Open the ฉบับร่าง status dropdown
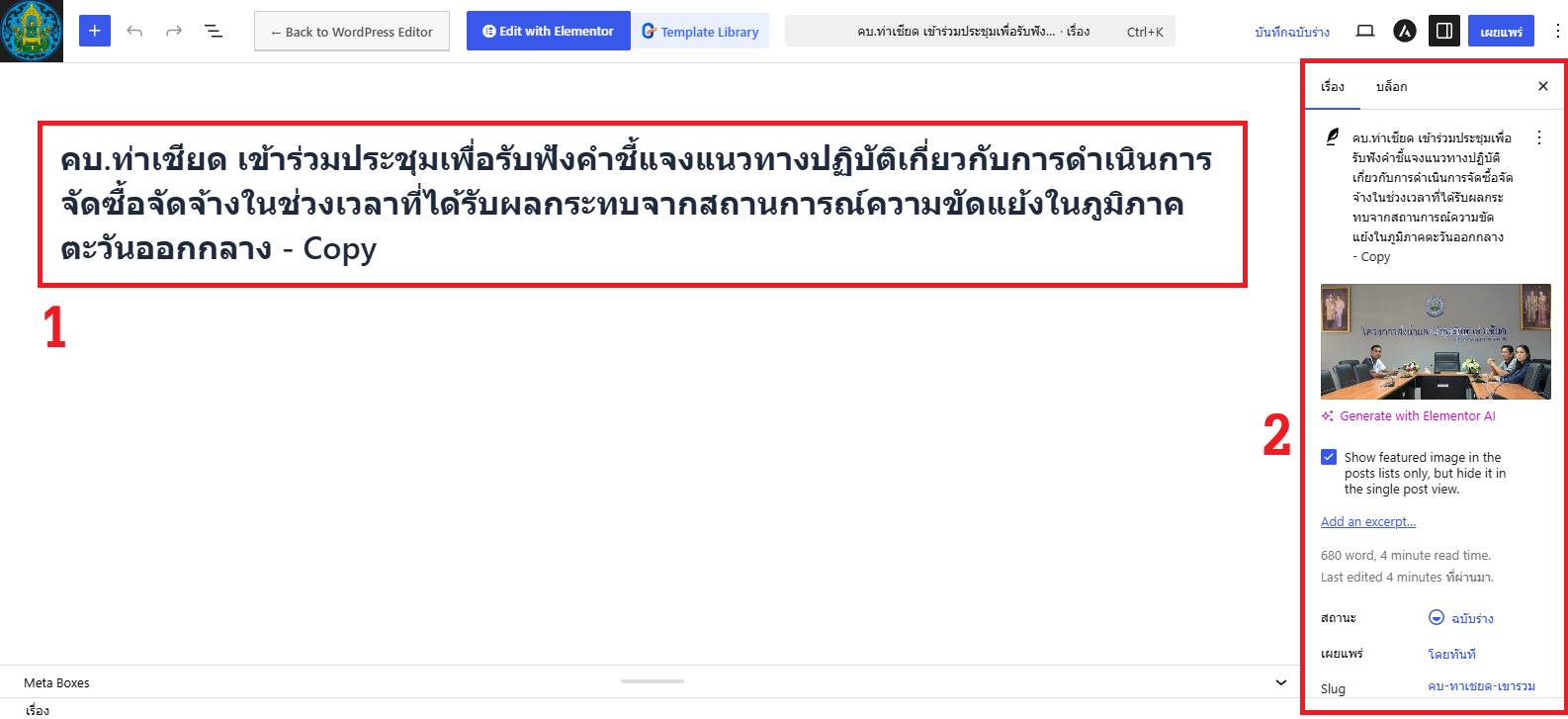The image size is (1568, 719). [1461, 618]
